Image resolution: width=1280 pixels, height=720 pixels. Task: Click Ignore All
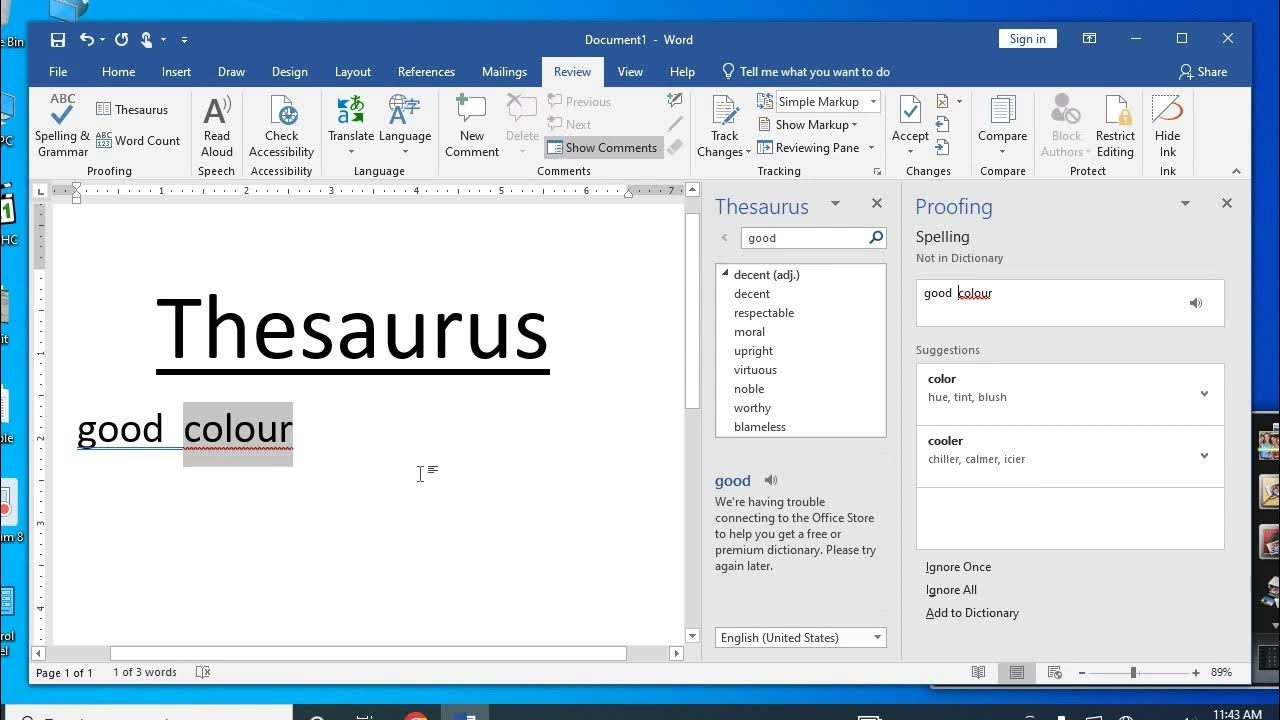pyautogui.click(x=951, y=590)
